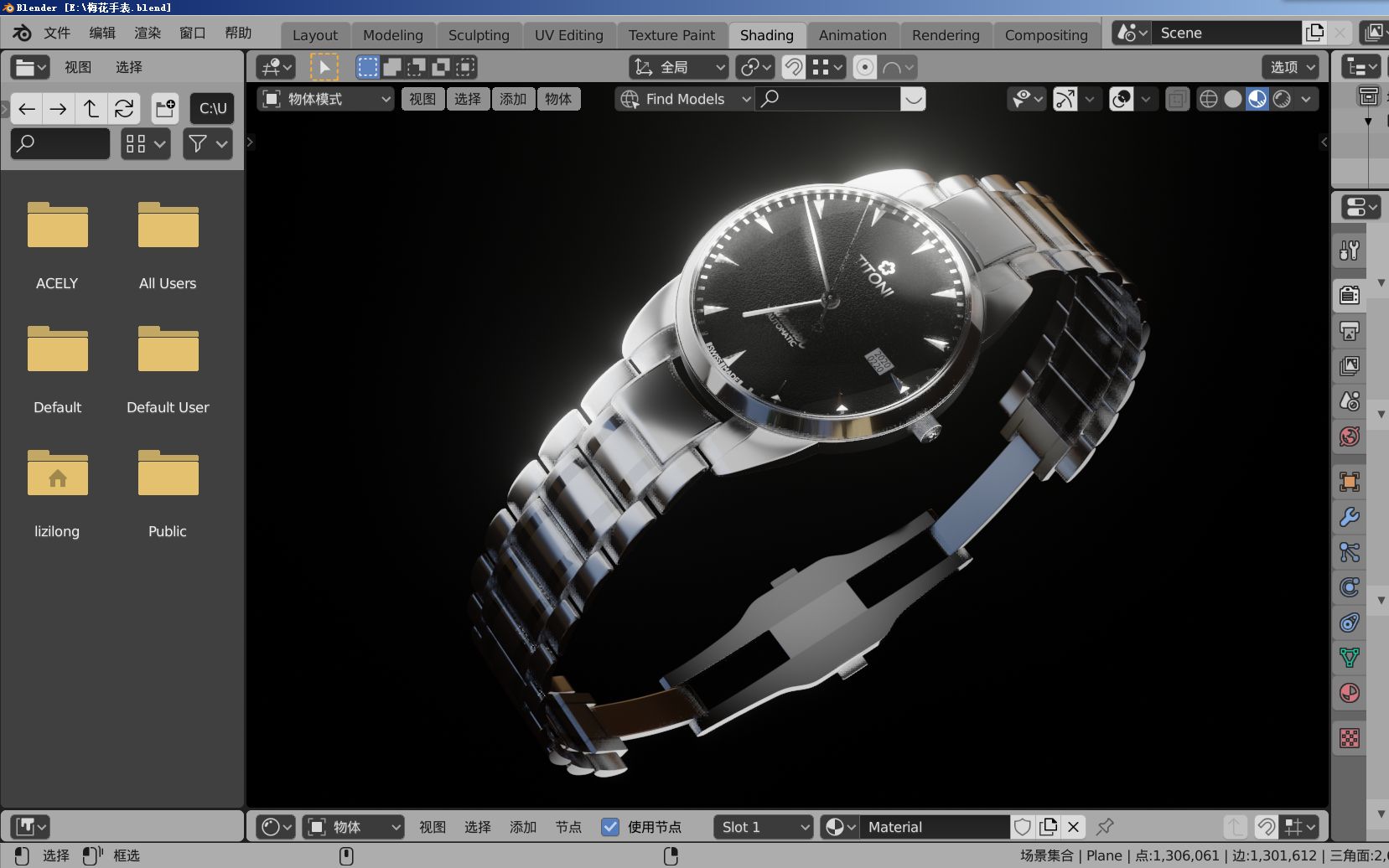The width and height of the screenshot is (1389, 868).
Task: Edit the Scene name field
Action: click(x=1226, y=33)
